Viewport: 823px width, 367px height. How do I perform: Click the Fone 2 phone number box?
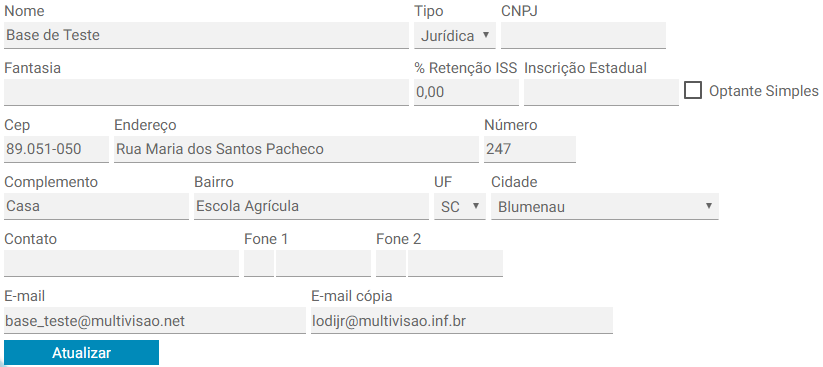point(455,263)
